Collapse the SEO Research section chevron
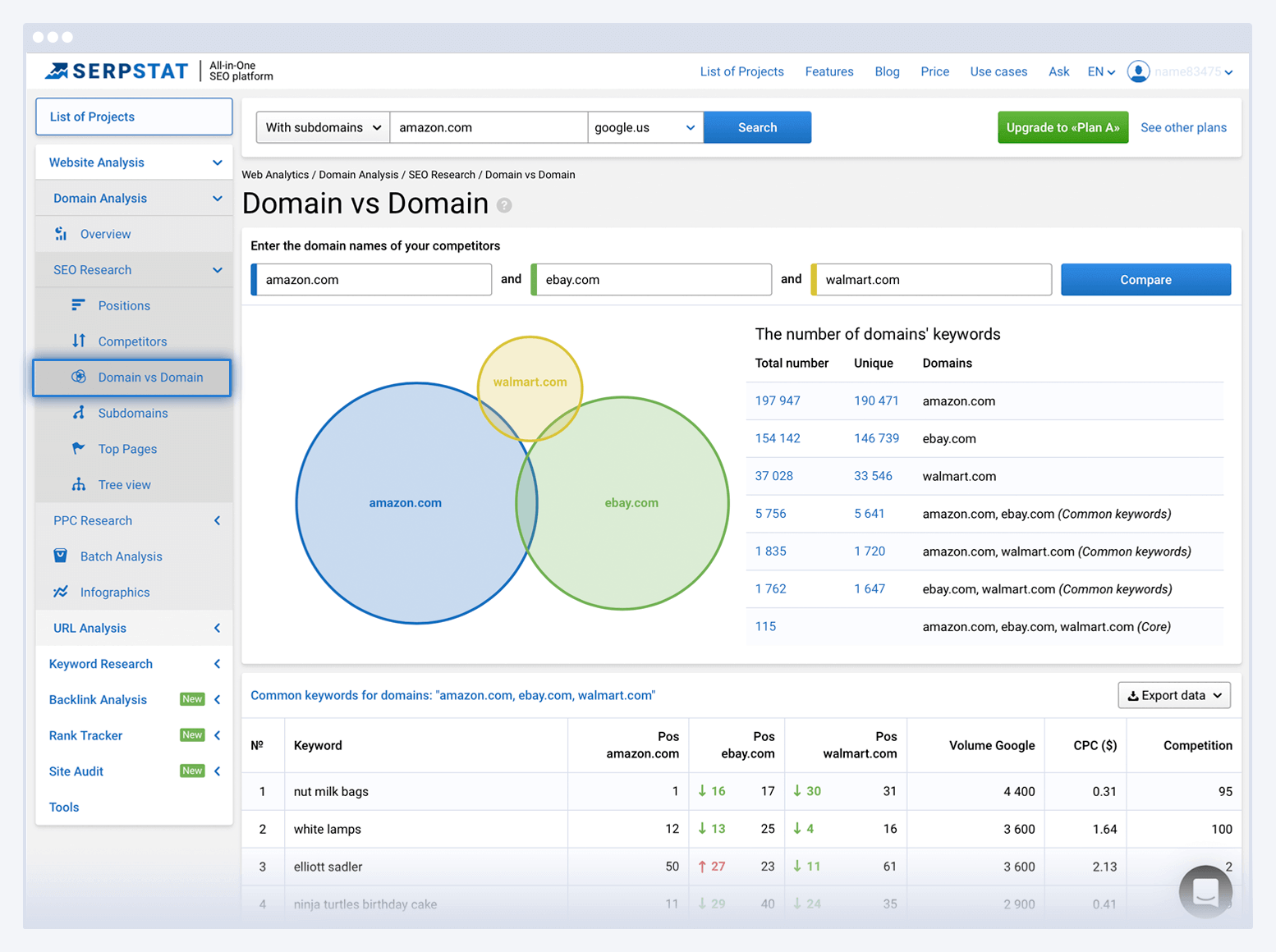Image resolution: width=1276 pixels, height=952 pixels. click(x=217, y=270)
